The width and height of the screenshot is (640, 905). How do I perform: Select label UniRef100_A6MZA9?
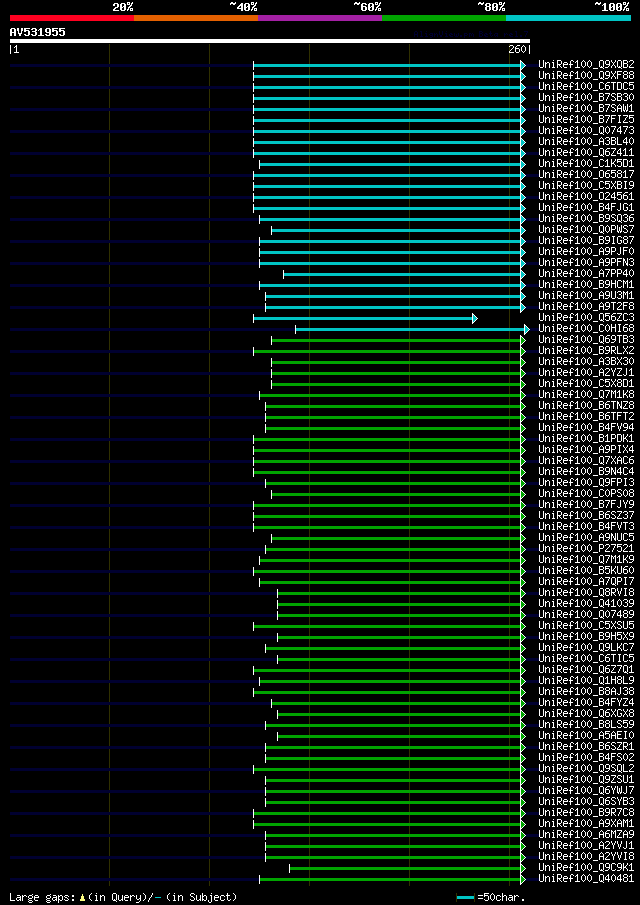pos(586,835)
